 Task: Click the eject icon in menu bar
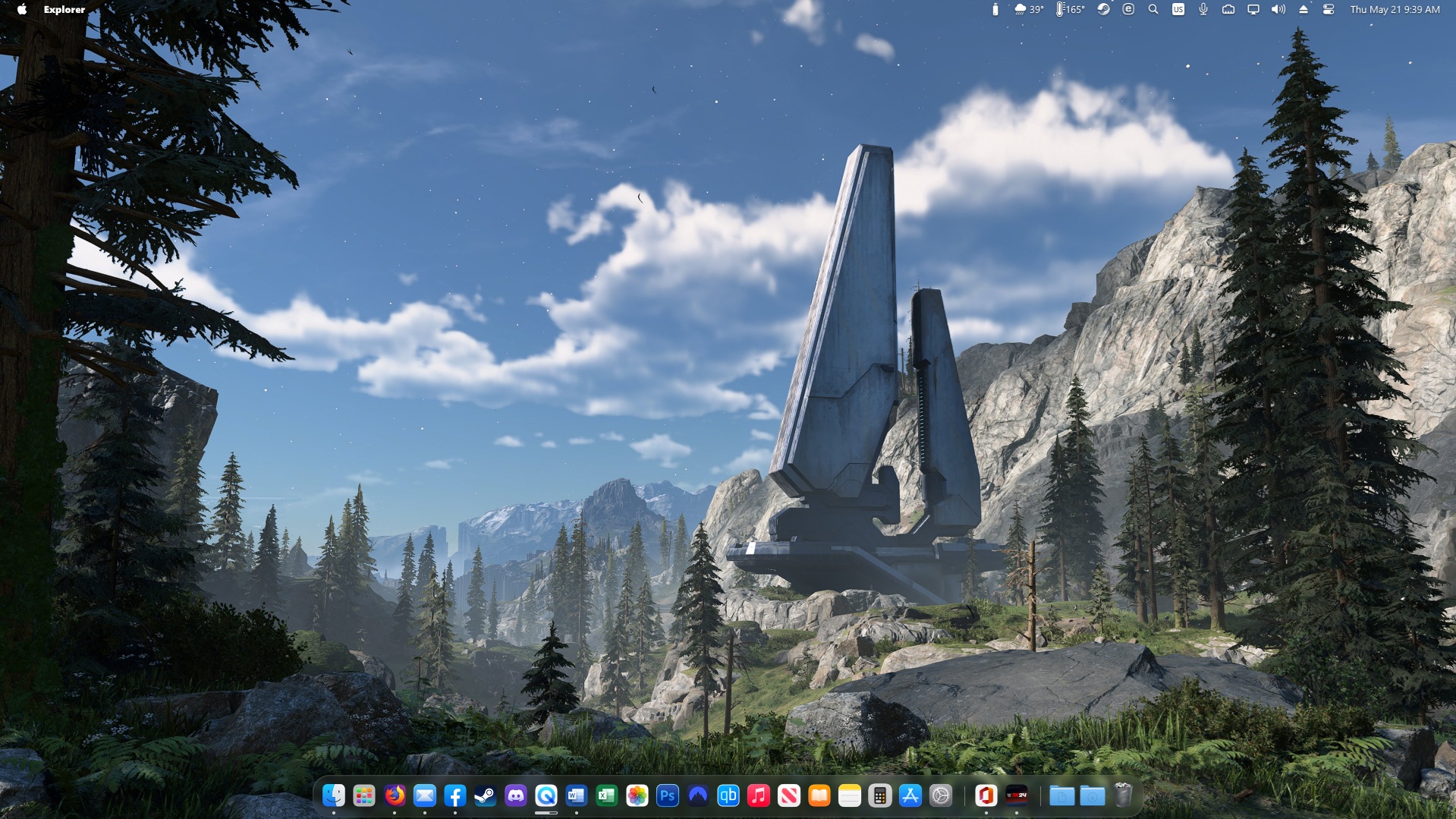[x=1303, y=9]
